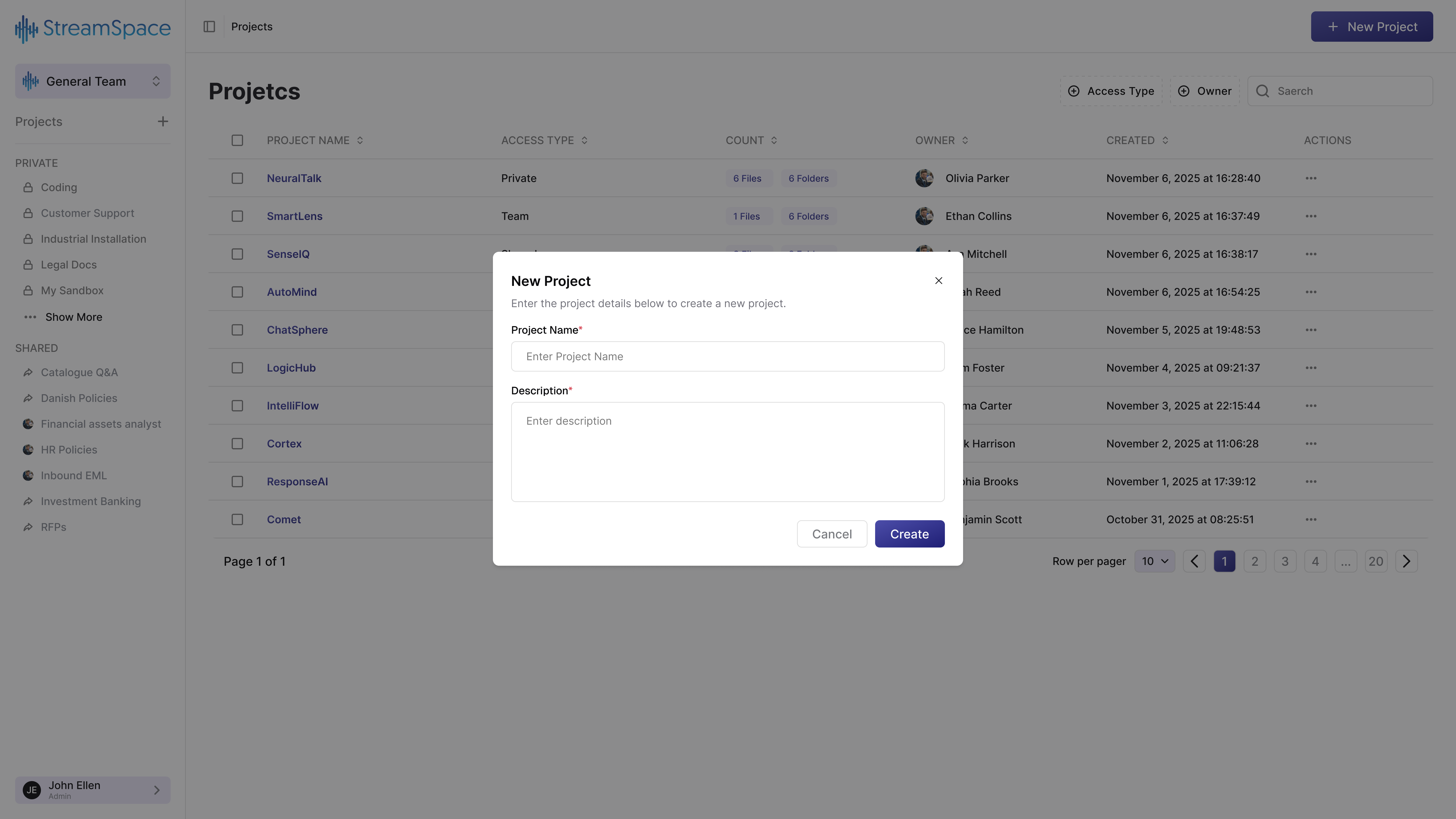Focus the Description text area
This screenshot has width=1456, height=819.
coord(727,452)
